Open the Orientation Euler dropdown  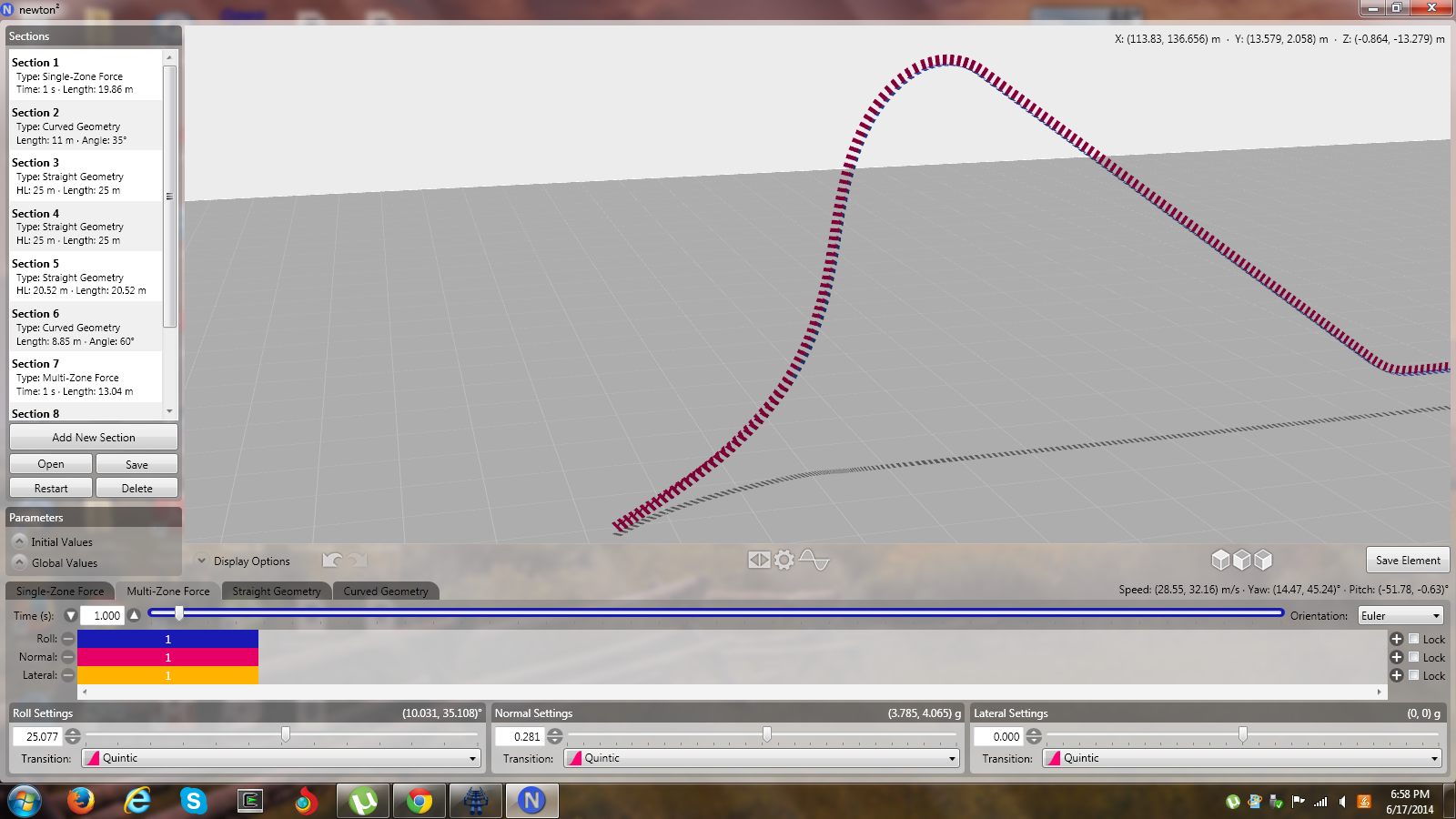click(1400, 616)
